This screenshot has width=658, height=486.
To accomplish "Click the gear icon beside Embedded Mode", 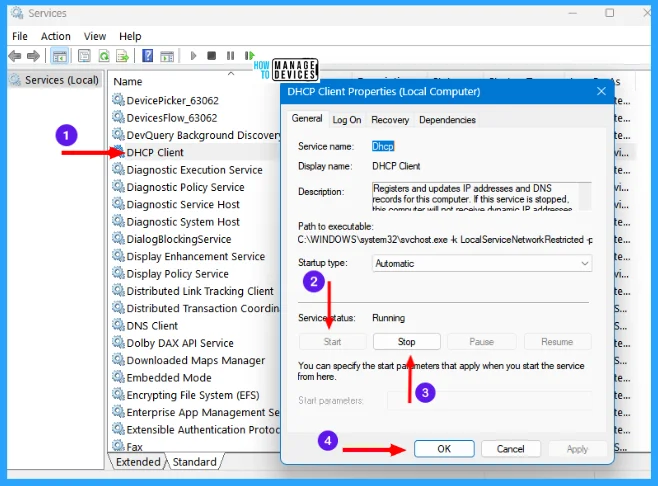I will 118,377.
